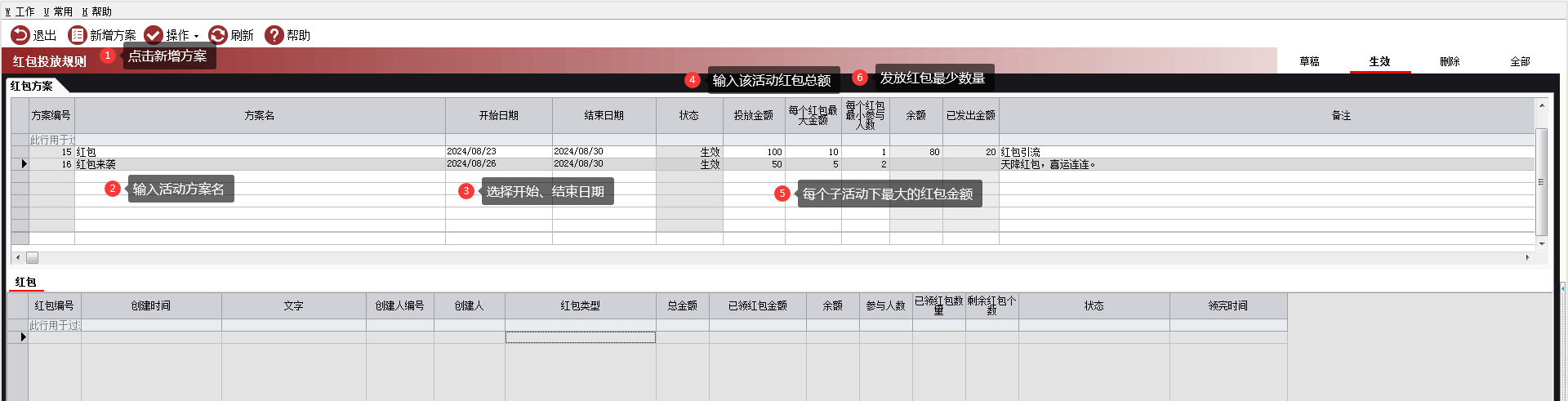Viewport: 1568px width, 401px height.
Task: Open the 常用 menu
Action: [58, 11]
